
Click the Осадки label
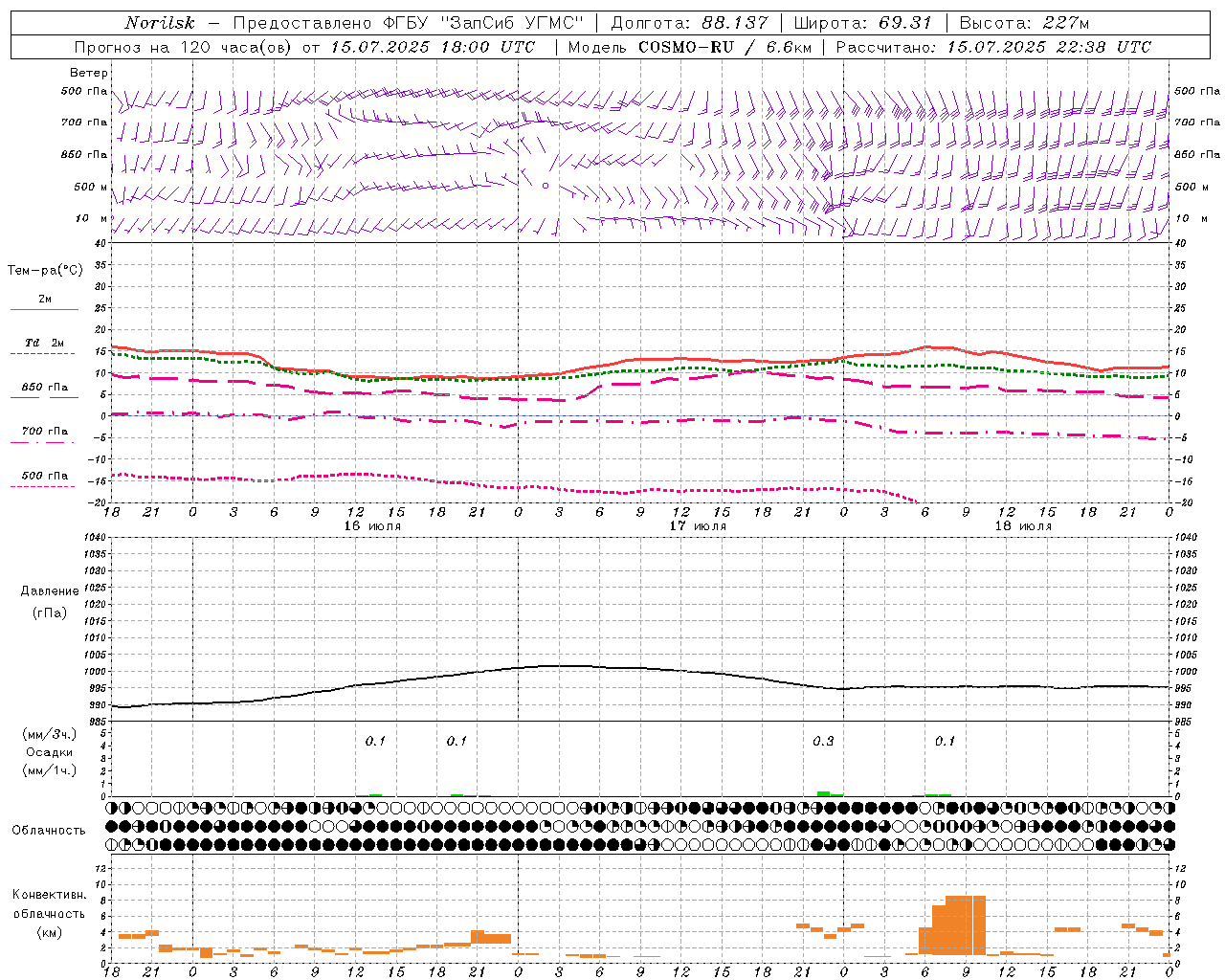pos(50,752)
